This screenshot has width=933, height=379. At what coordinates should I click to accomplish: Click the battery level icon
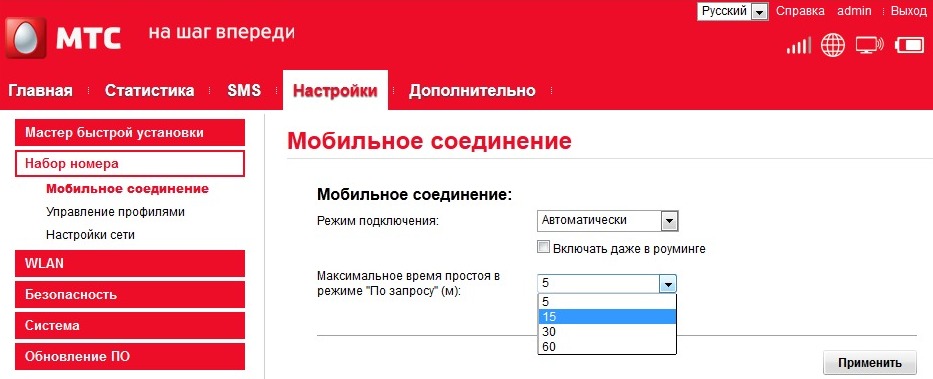click(908, 45)
